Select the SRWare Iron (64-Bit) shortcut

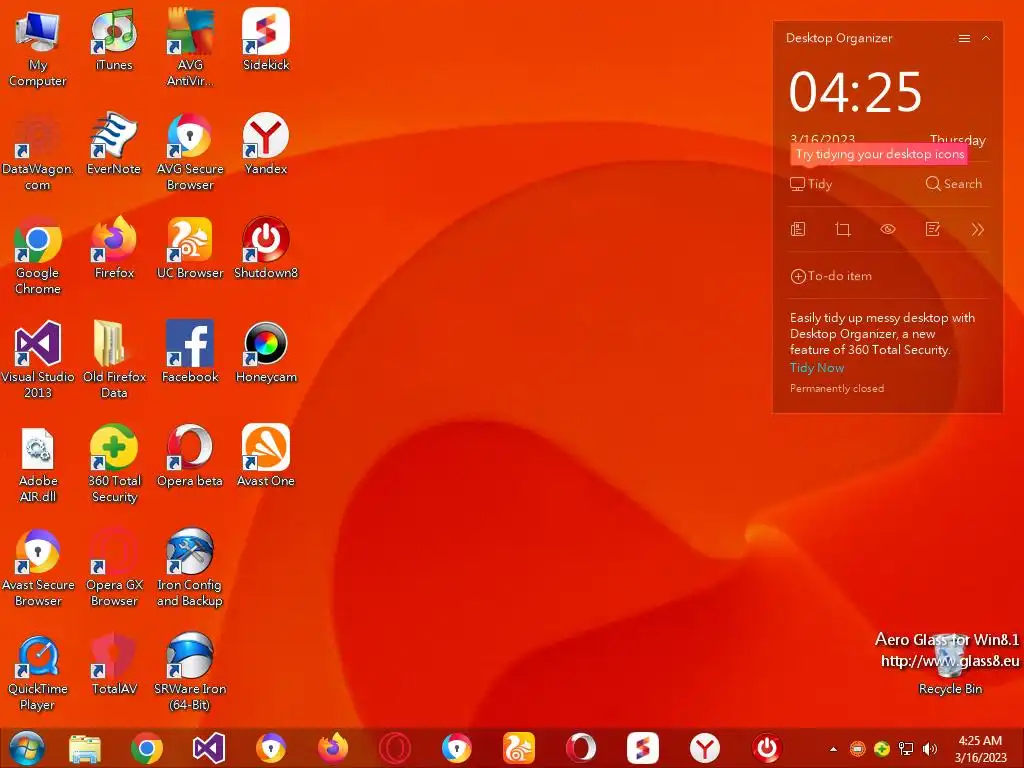pyautogui.click(x=189, y=672)
